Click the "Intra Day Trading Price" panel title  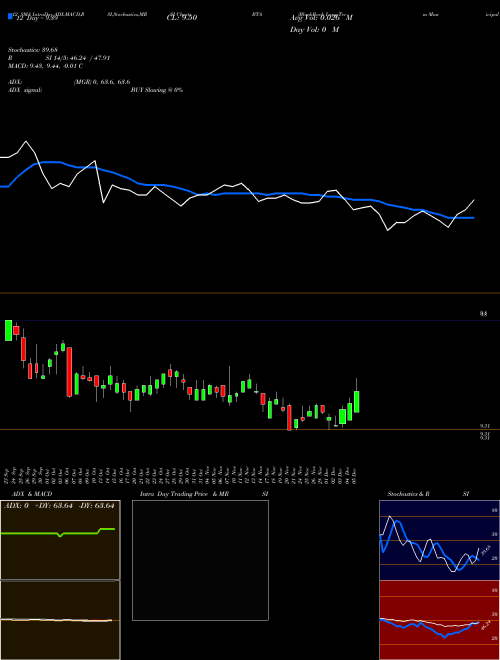coord(174,494)
